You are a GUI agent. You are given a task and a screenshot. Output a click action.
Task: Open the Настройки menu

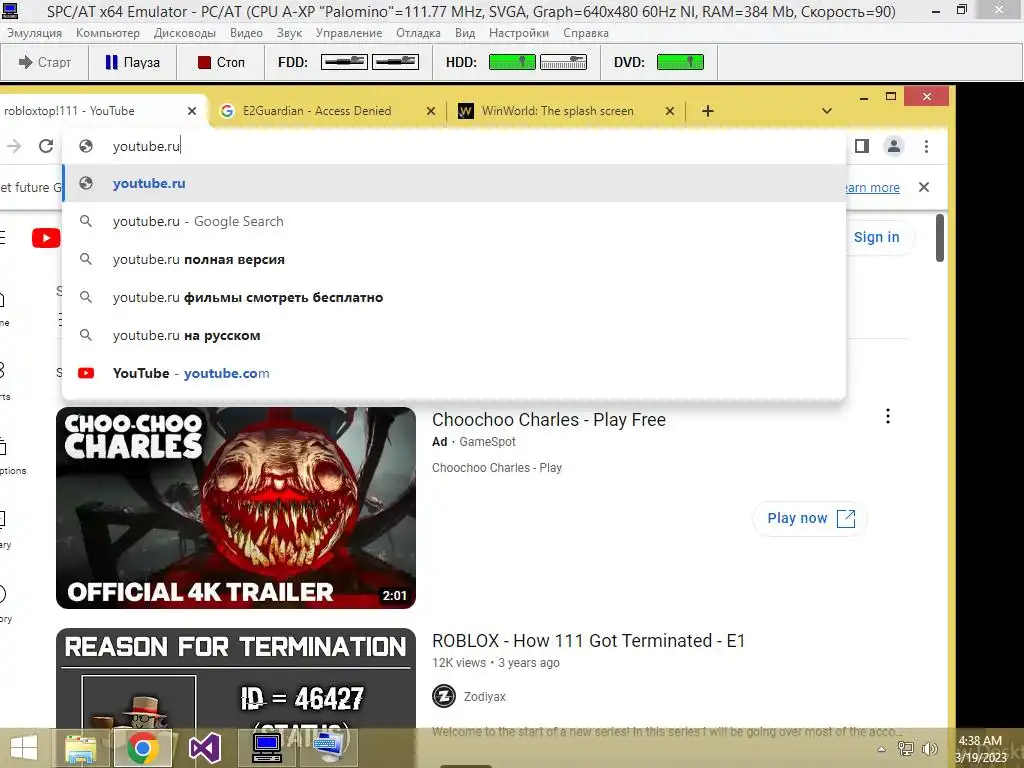(519, 33)
